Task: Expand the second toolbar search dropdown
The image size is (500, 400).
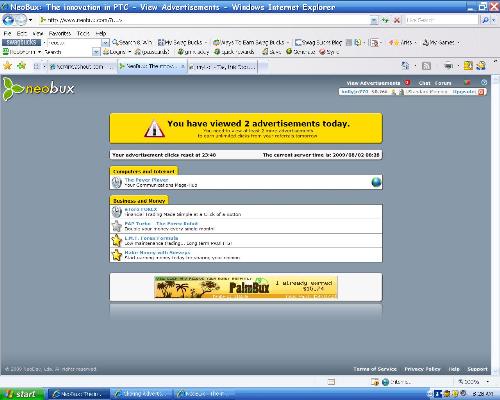Action: [96, 52]
